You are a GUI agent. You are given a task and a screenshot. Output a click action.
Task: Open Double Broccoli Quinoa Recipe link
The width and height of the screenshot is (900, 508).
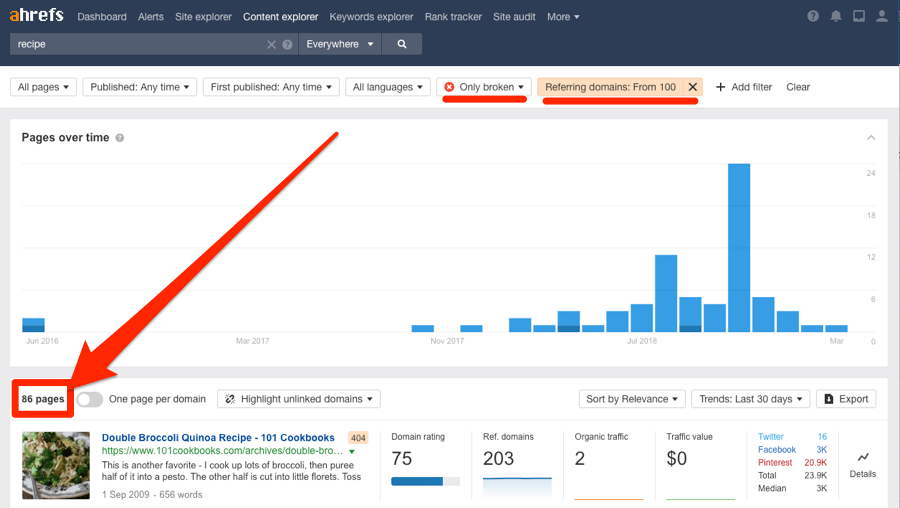pyautogui.click(x=218, y=438)
